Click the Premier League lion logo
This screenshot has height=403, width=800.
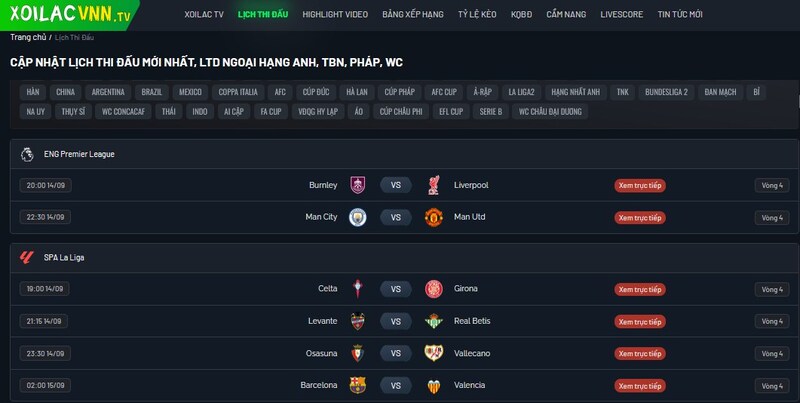pyautogui.click(x=27, y=154)
